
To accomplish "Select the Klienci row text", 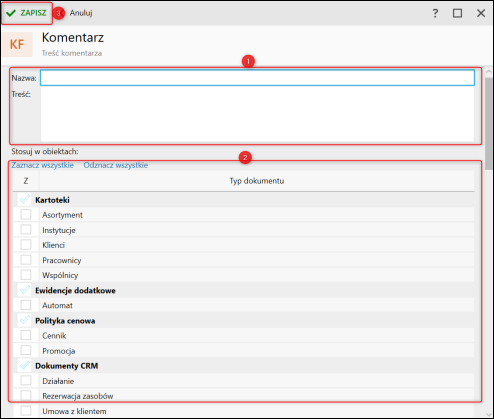I will pyautogui.click(x=53, y=245).
